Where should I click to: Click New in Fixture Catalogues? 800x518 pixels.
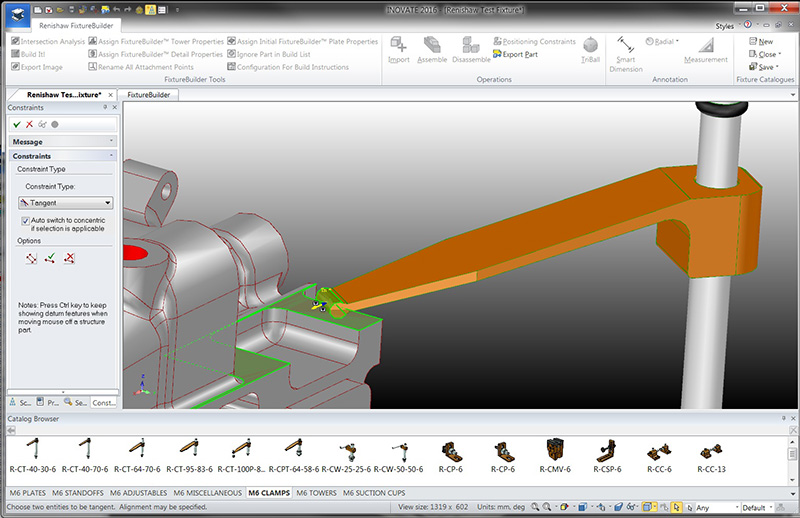point(764,41)
